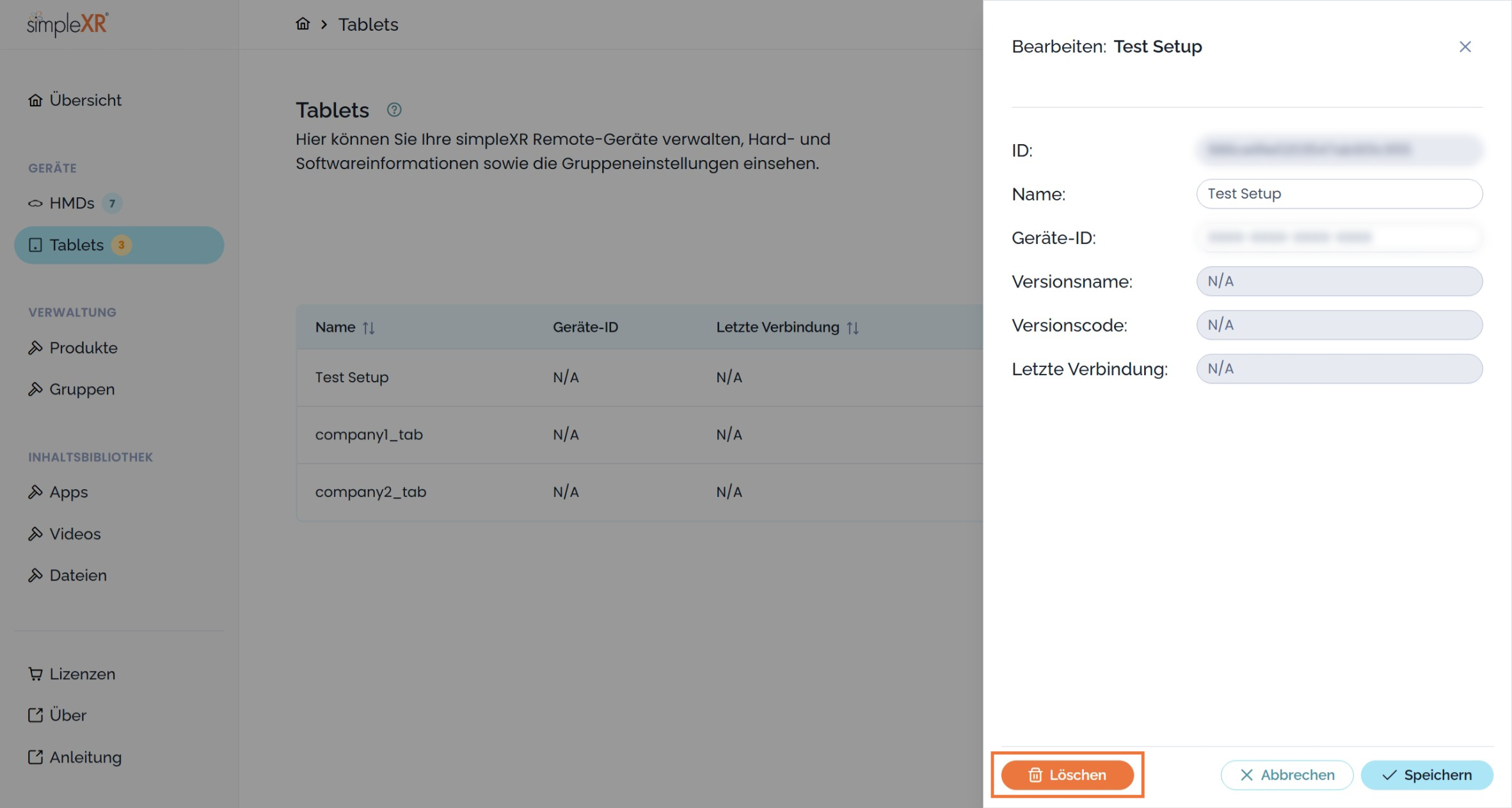Image resolution: width=1512 pixels, height=808 pixels.
Task: Click the Tablets count badge
Action: click(x=121, y=245)
